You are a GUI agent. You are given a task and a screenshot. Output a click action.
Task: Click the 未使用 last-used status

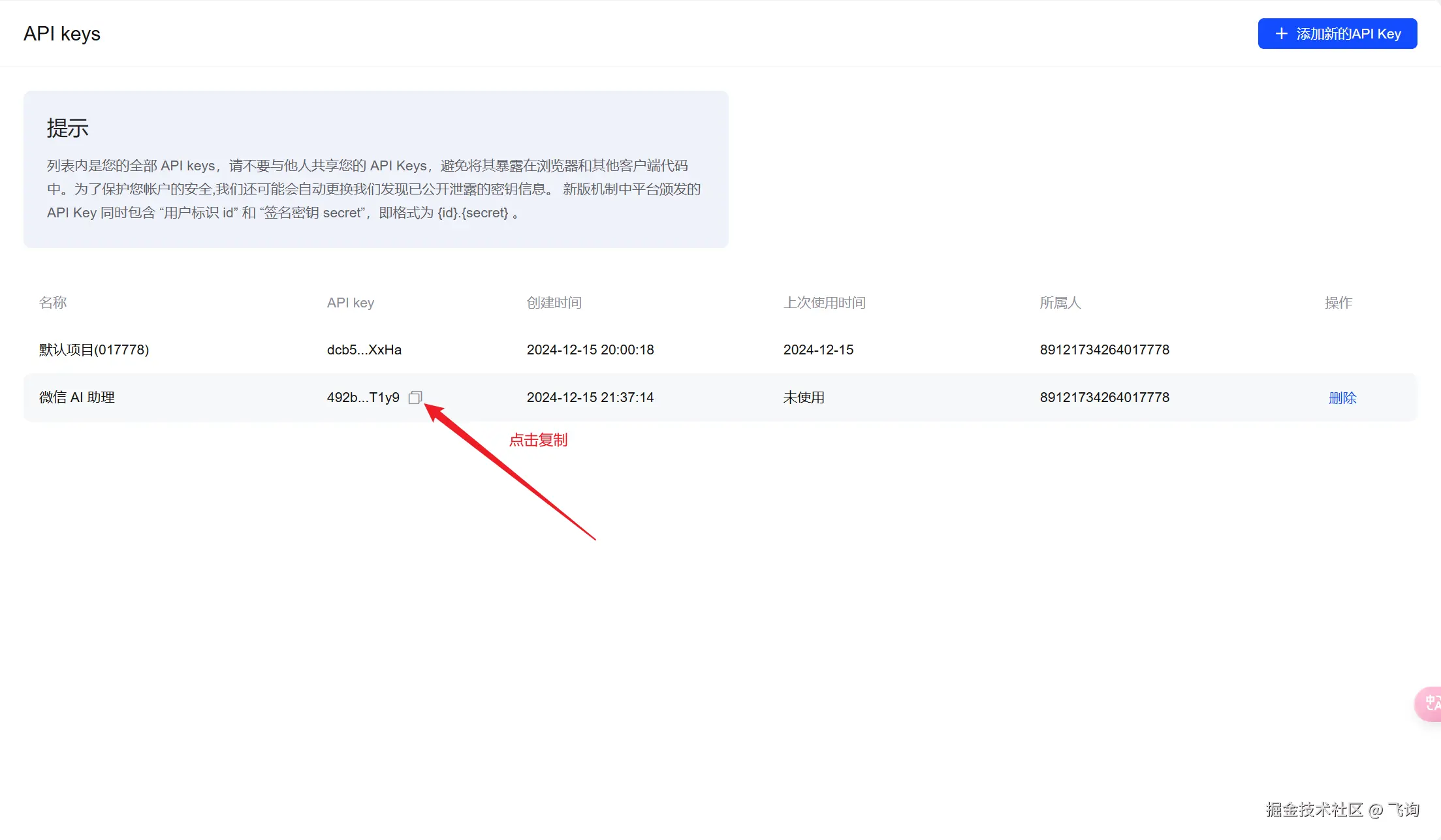click(803, 397)
